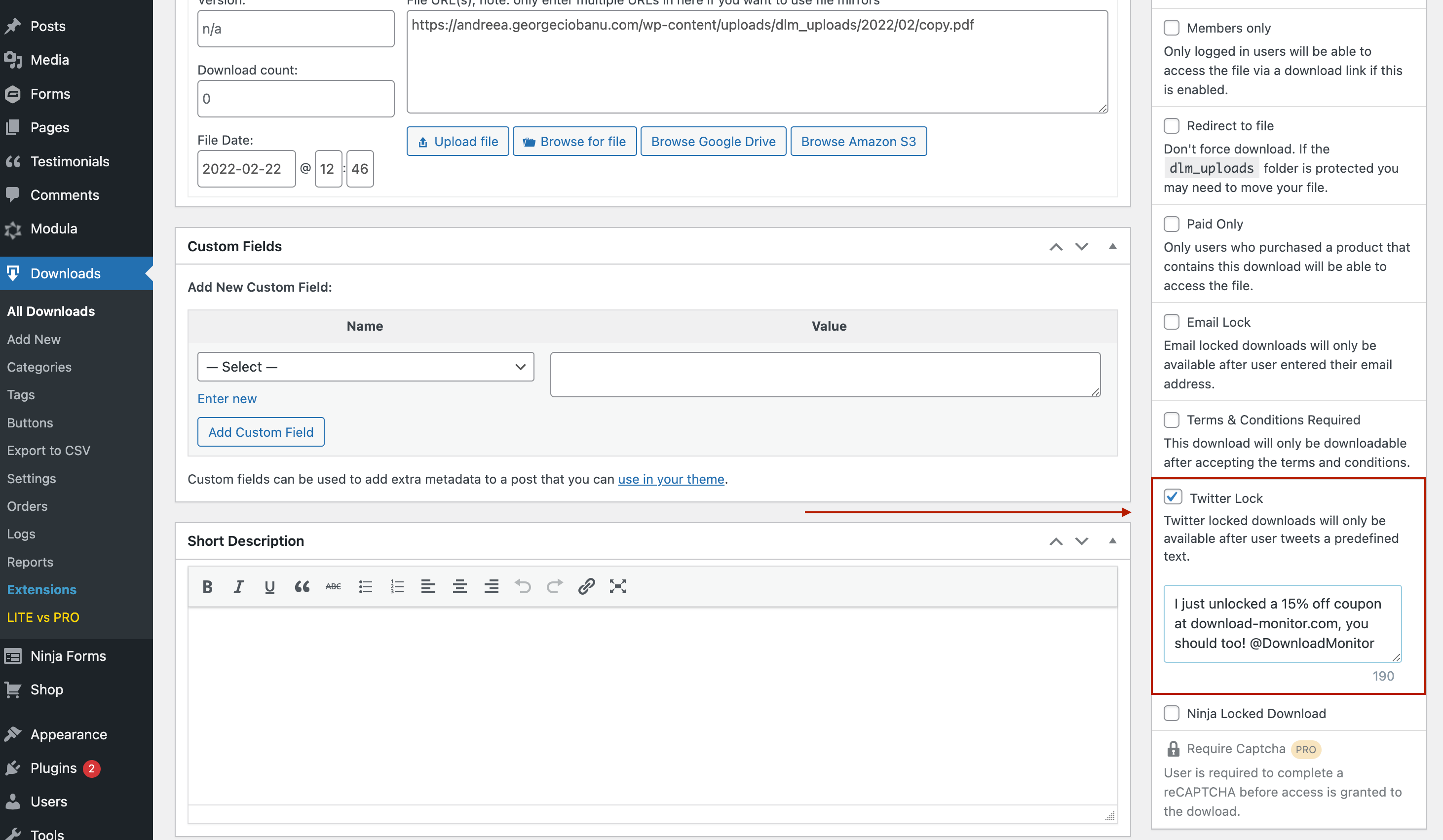
Task: Open the custom field Name Select dropdown
Action: 365,367
